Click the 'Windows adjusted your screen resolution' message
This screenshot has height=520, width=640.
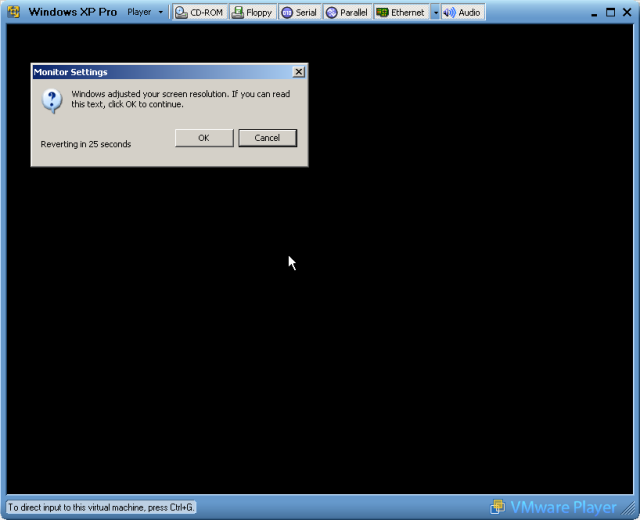click(x=181, y=99)
